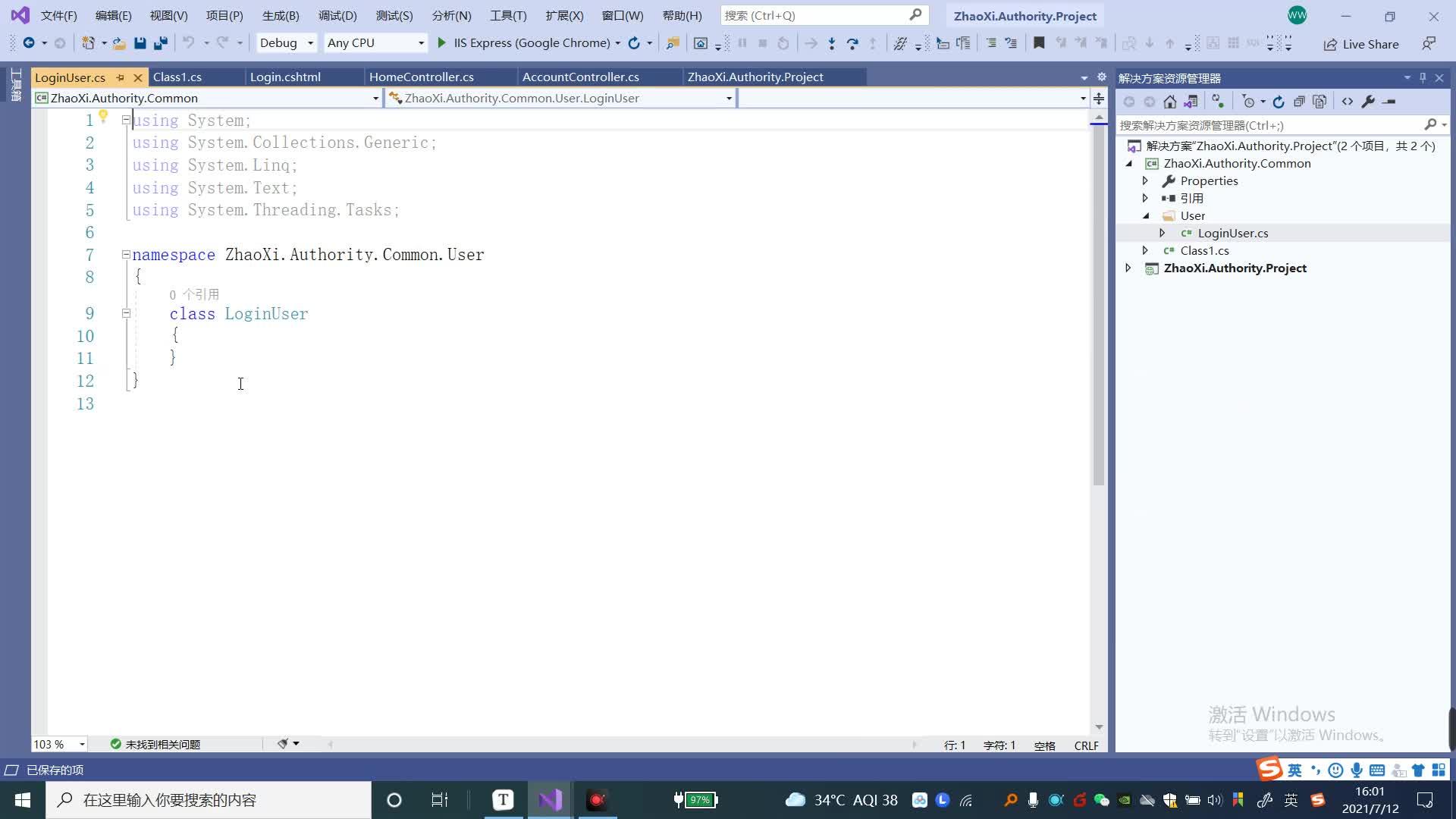
Task: Open Properties wrench icon in Solution Explorer
Action: (1368, 102)
